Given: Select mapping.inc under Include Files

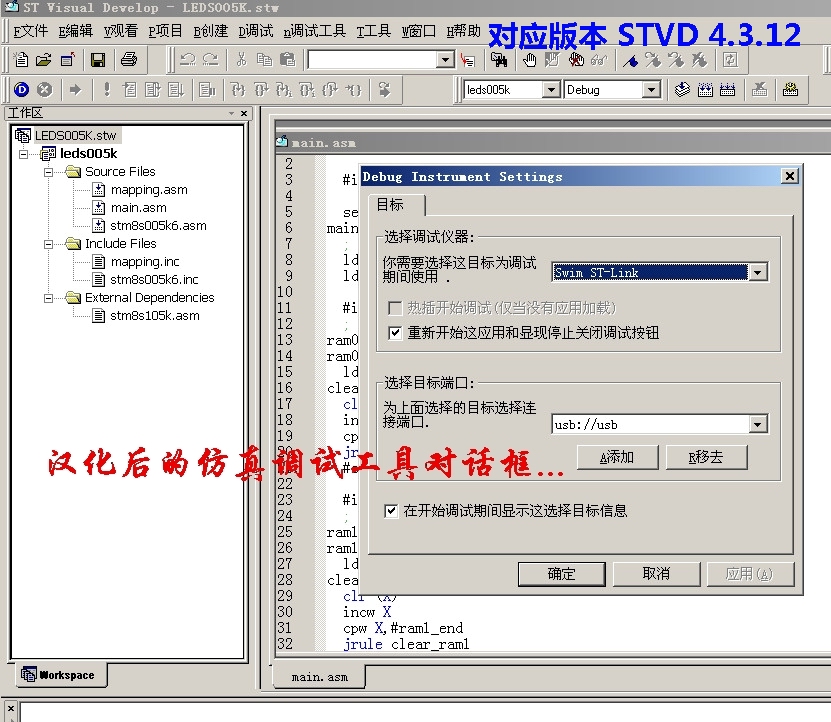Looking at the screenshot, I should 145,262.
